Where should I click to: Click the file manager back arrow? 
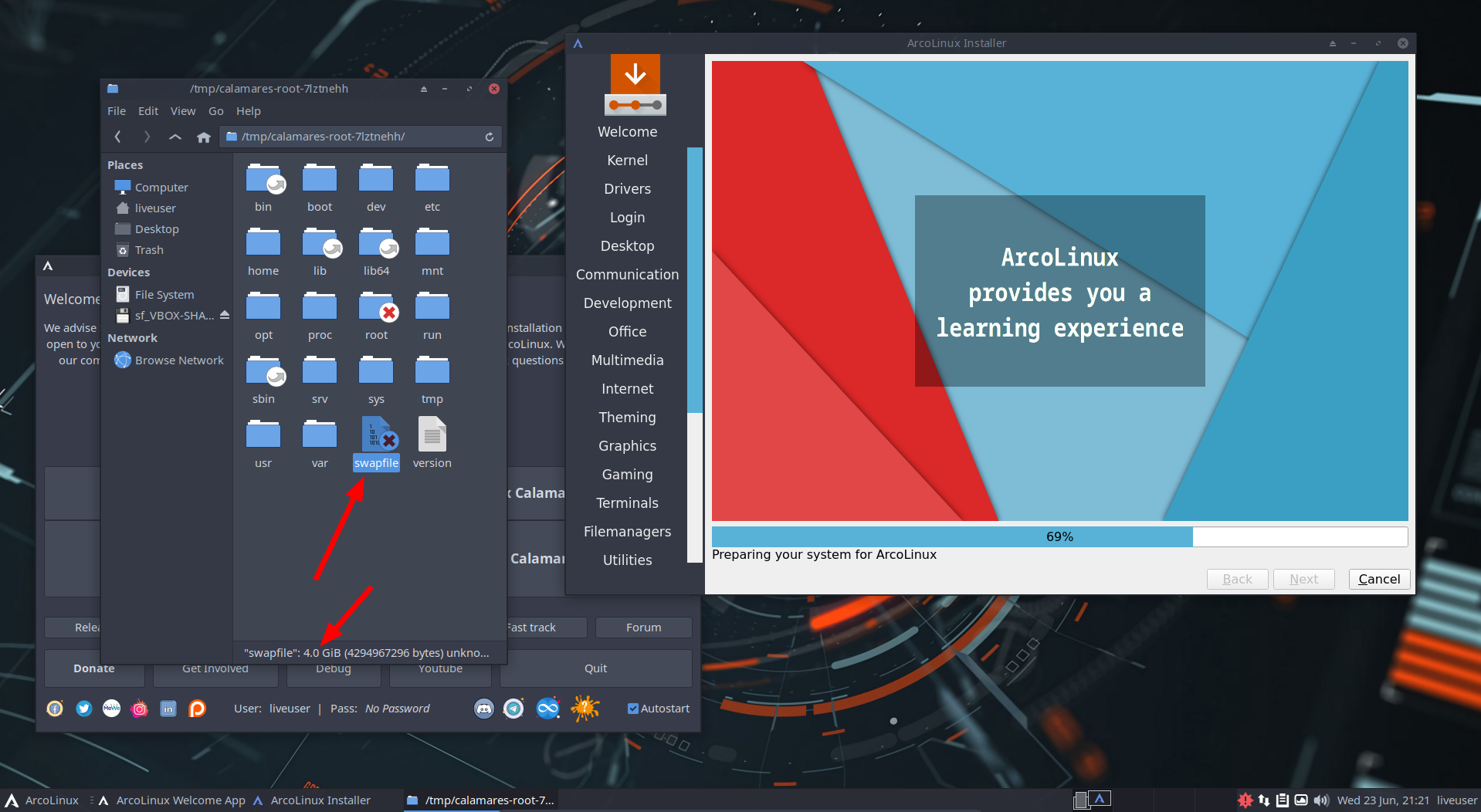click(x=117, y=137)
